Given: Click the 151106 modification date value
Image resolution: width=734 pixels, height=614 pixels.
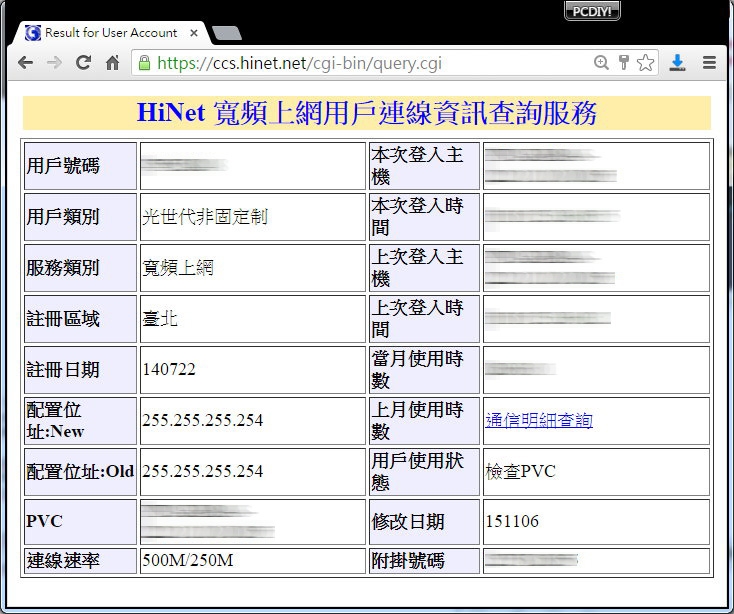Looking at the screenshot, I should click(512, 521).
